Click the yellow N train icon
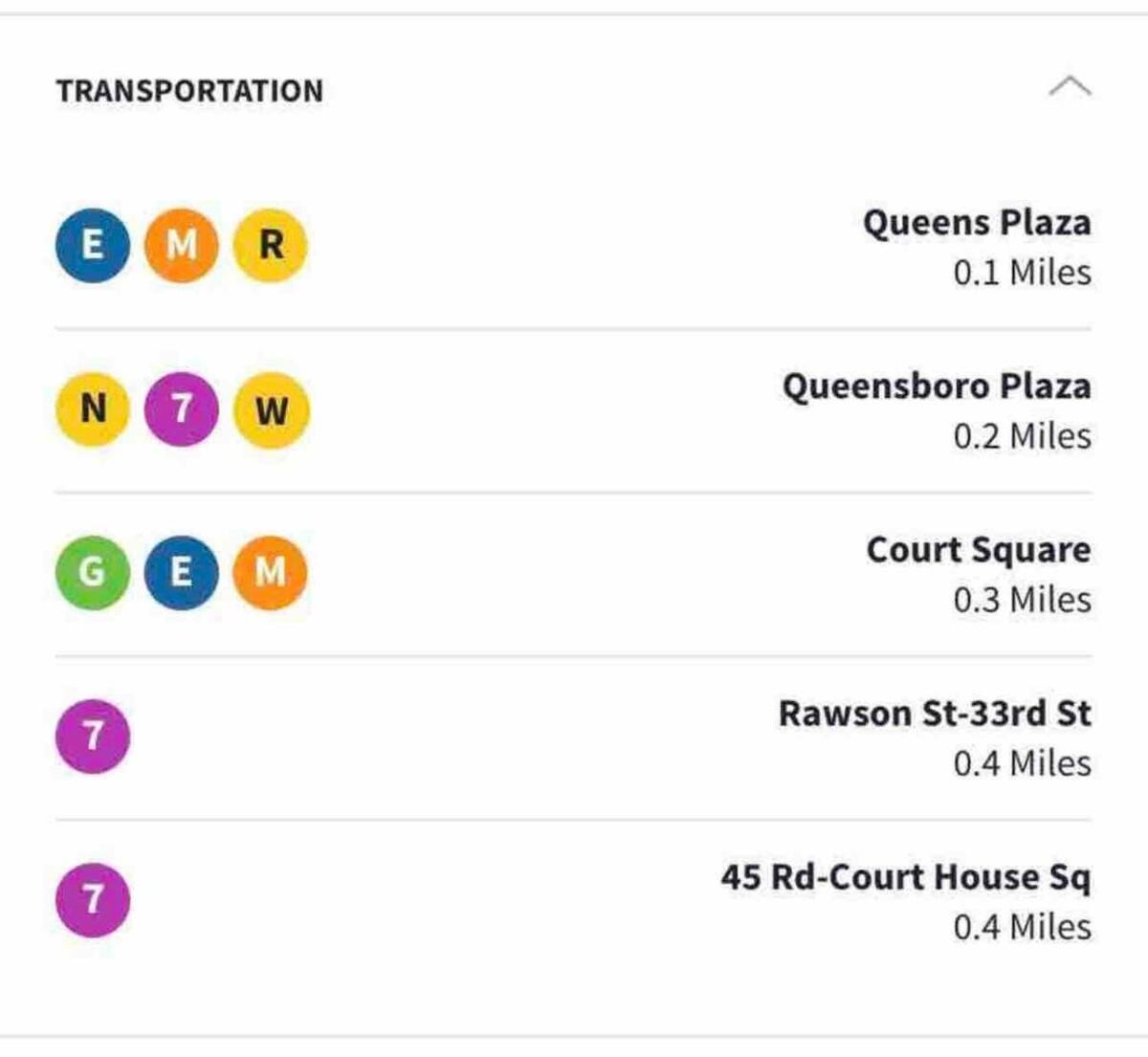The width and height of the screenshot is (1148, 1057). pyautogui.click(x=93, y=409)
